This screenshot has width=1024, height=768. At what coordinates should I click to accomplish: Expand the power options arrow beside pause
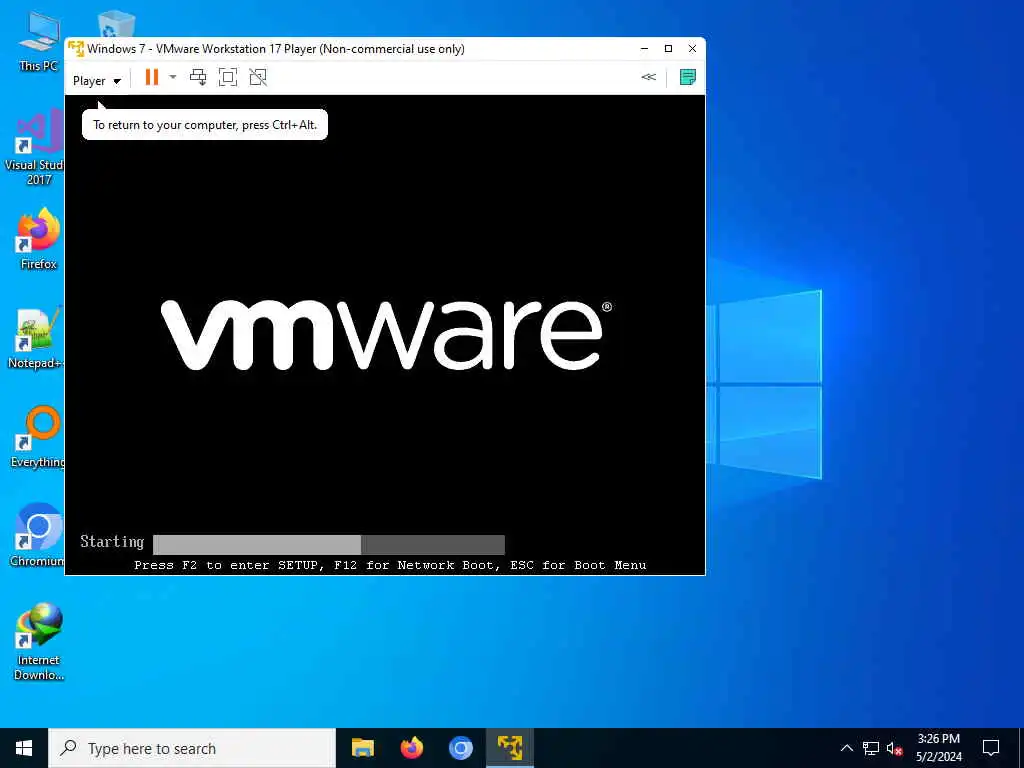pos(172,77)
